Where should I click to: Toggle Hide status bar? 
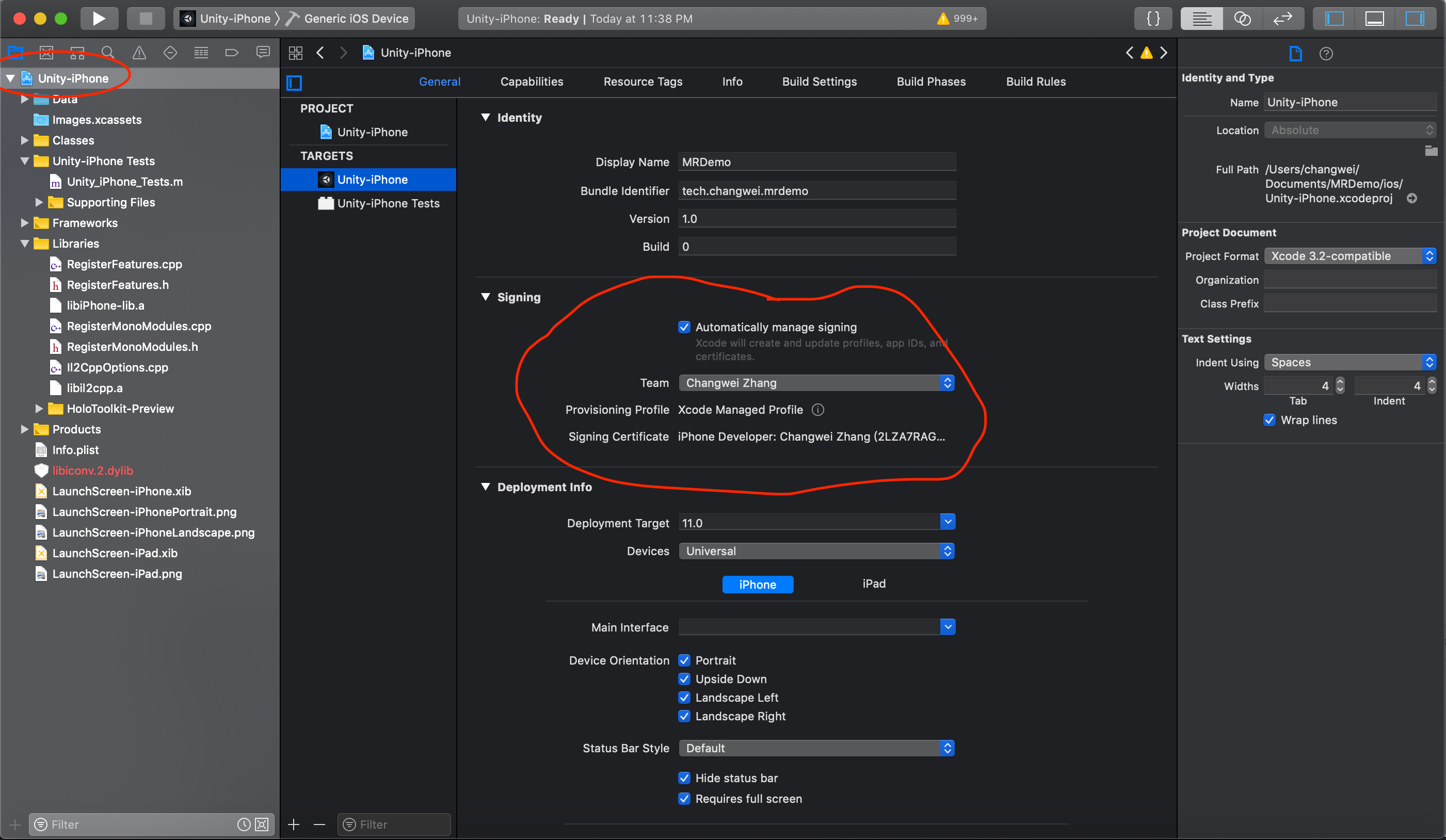(684, 778)
